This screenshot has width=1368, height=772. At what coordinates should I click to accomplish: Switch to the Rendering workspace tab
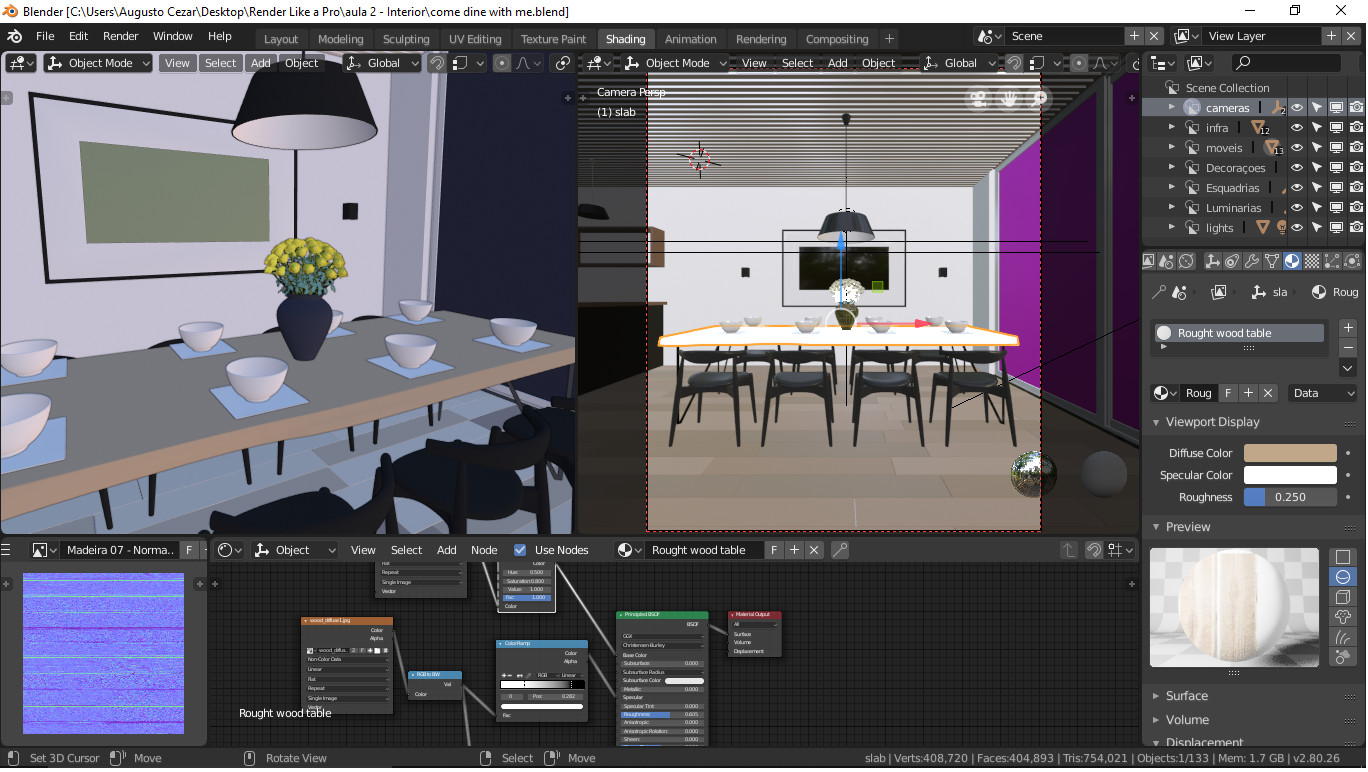point(761,39)
